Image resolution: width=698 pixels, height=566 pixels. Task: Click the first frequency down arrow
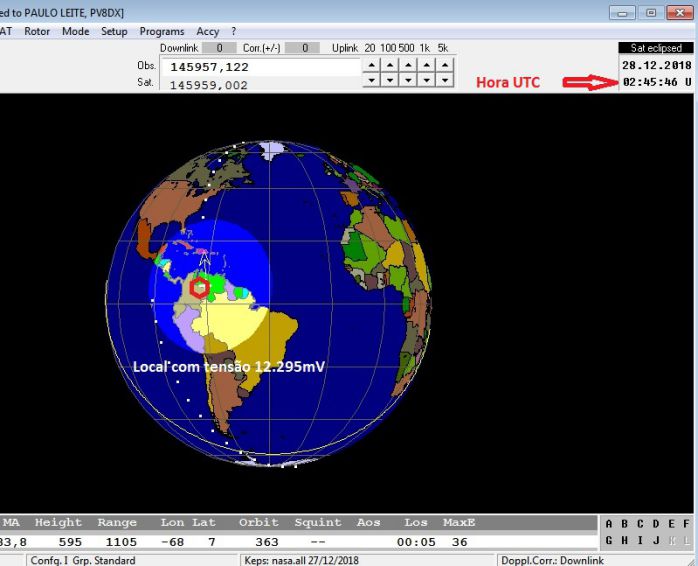pyautogui.click(x=370, y=80)
